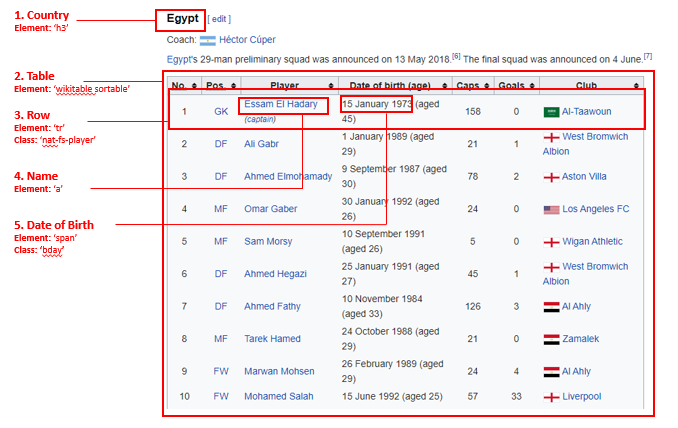The image size is (678, 428).
Task: Click the US flag beside Los Angeles FC
Action: [551, 210]
